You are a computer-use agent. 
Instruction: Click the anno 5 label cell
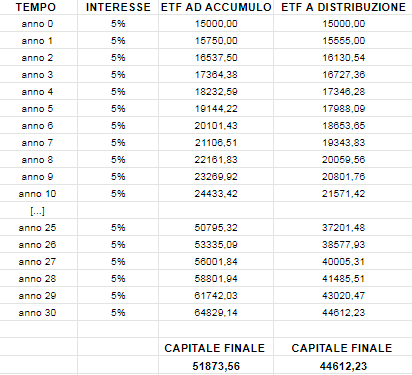(x=39, y=109)
